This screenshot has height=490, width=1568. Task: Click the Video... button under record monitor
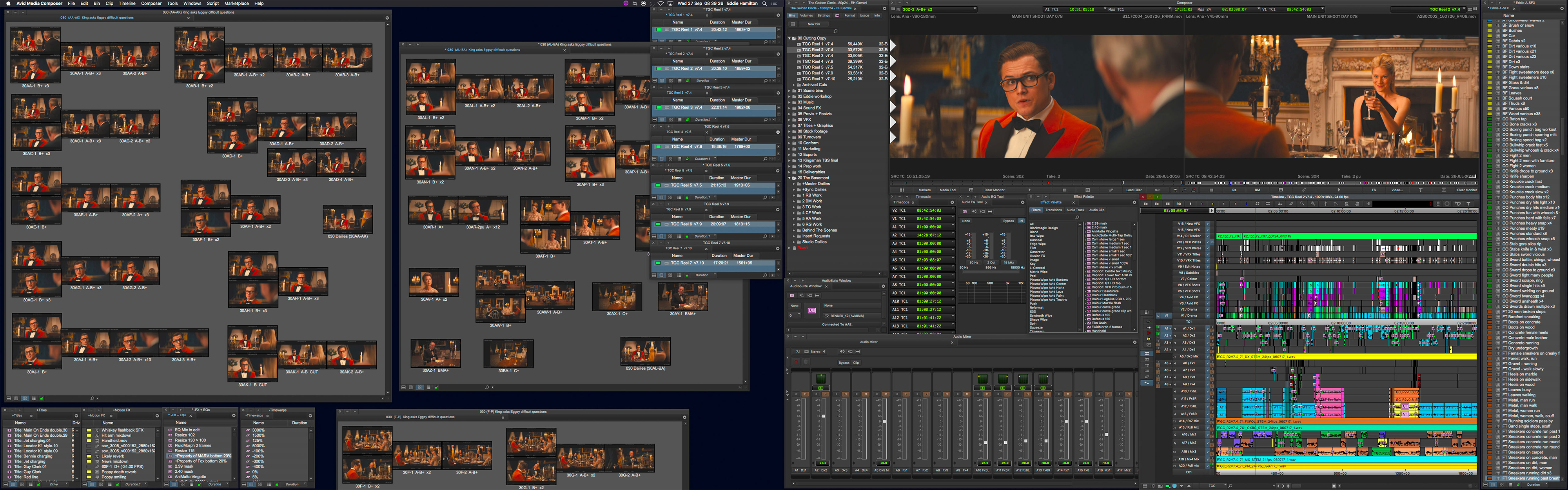[x=1397, y=190]
